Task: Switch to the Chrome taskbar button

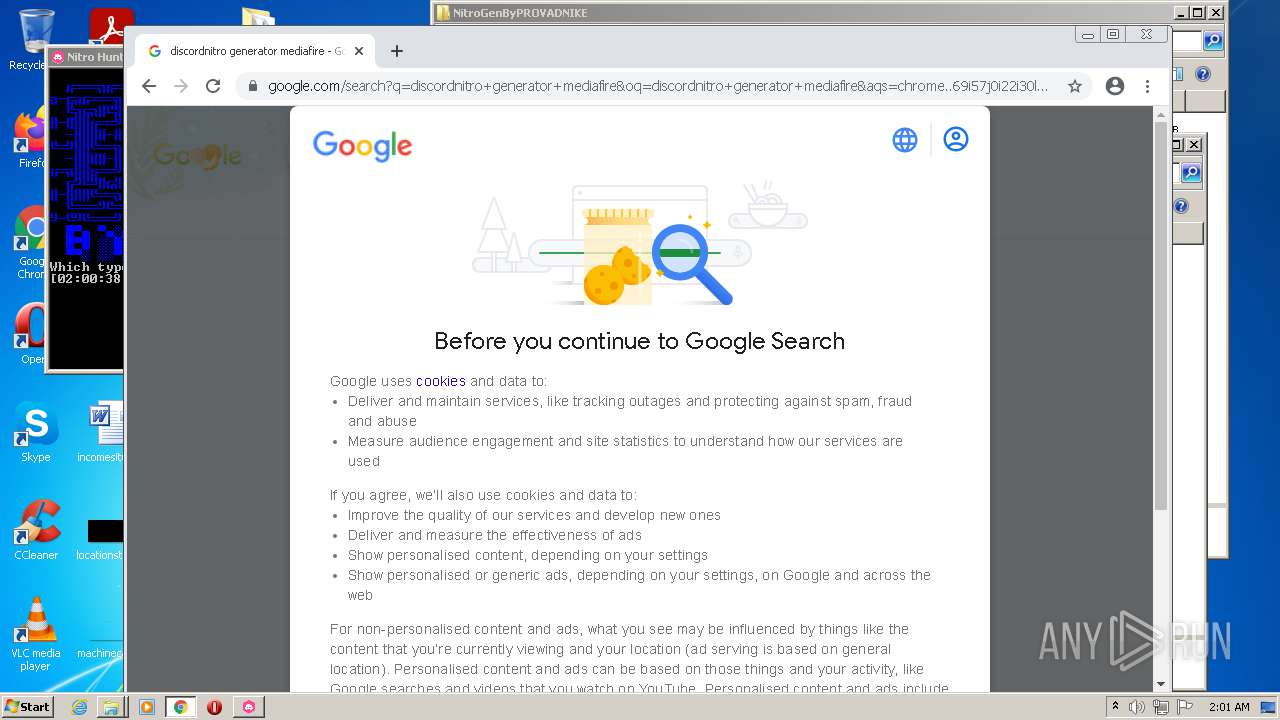Action: click(180, 707)
